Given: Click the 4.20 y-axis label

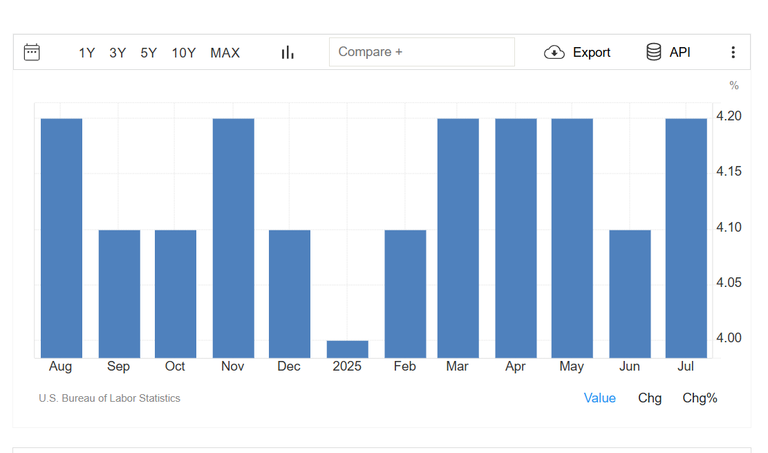Looking at the screenshot, I should tap(728, 116).
